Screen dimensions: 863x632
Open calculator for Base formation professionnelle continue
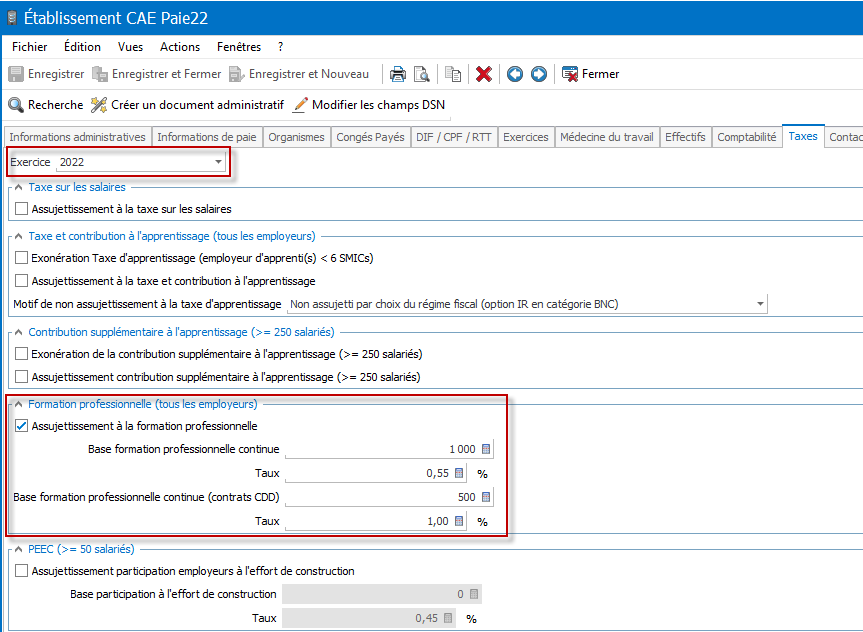(487, 450)
